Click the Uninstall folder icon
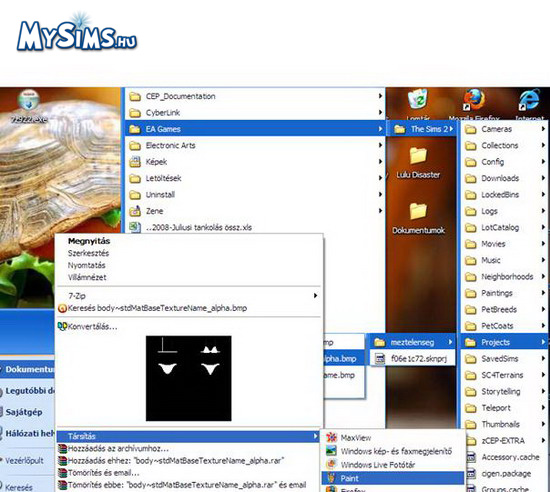This screenshot has height=492, width=550. [x=135, y=195]
